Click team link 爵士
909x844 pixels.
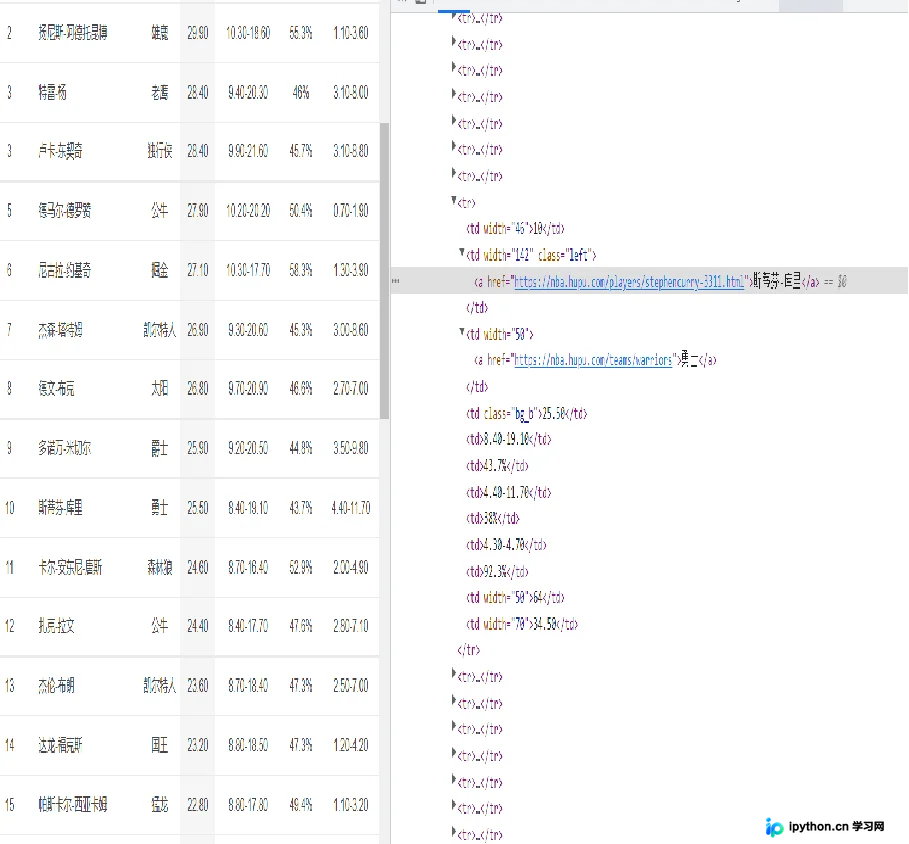[x=160, y=448]
